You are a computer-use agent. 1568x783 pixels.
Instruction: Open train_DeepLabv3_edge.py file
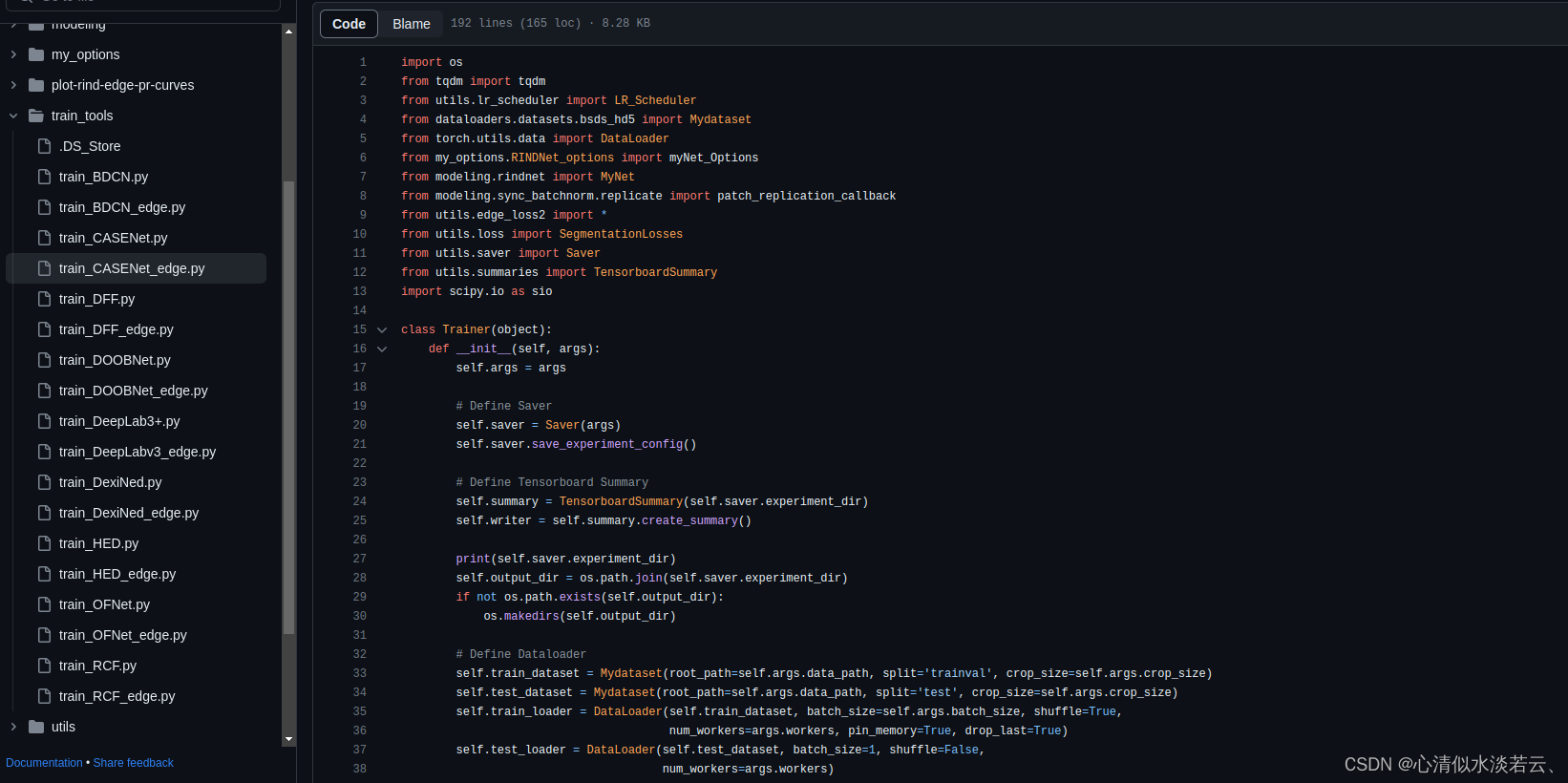(x=138, y=452)
